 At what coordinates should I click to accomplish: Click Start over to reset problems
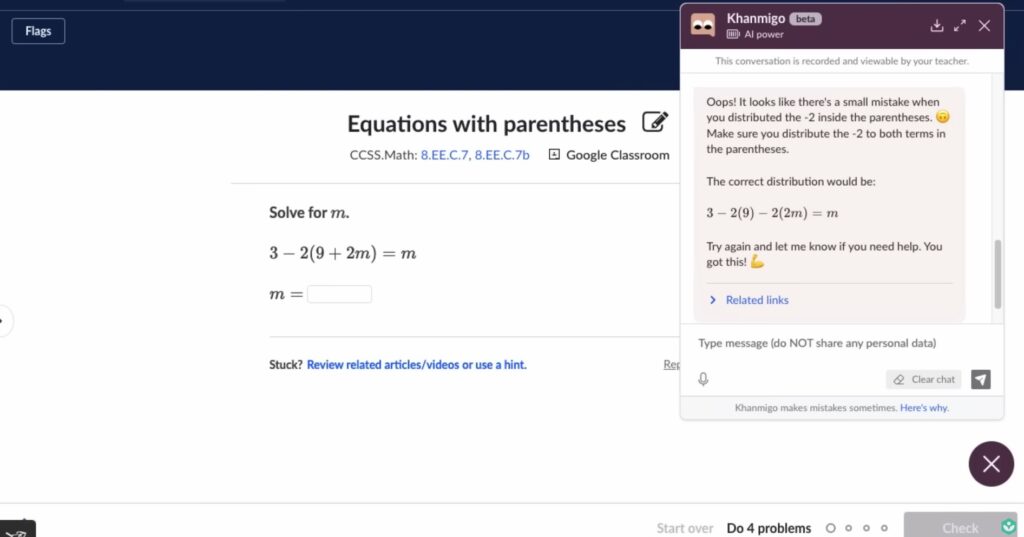pos(684,528)
